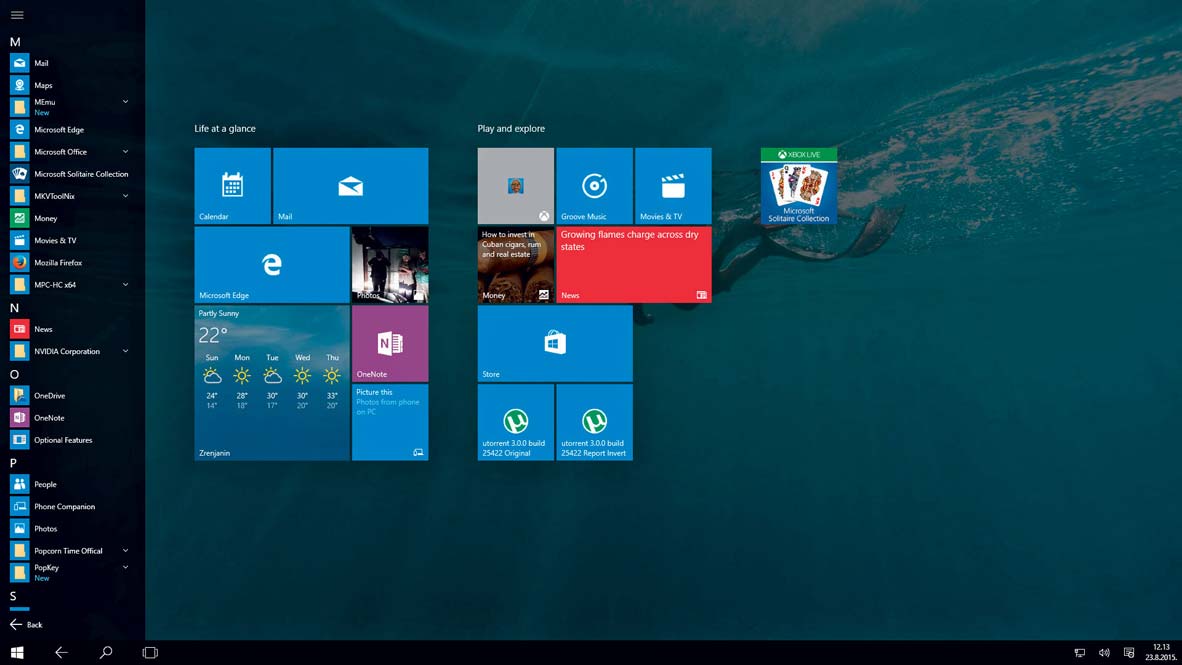Screen dimensions: 1182x665
Task: Click Back at bottom of app list
Action: click(26, 624)
